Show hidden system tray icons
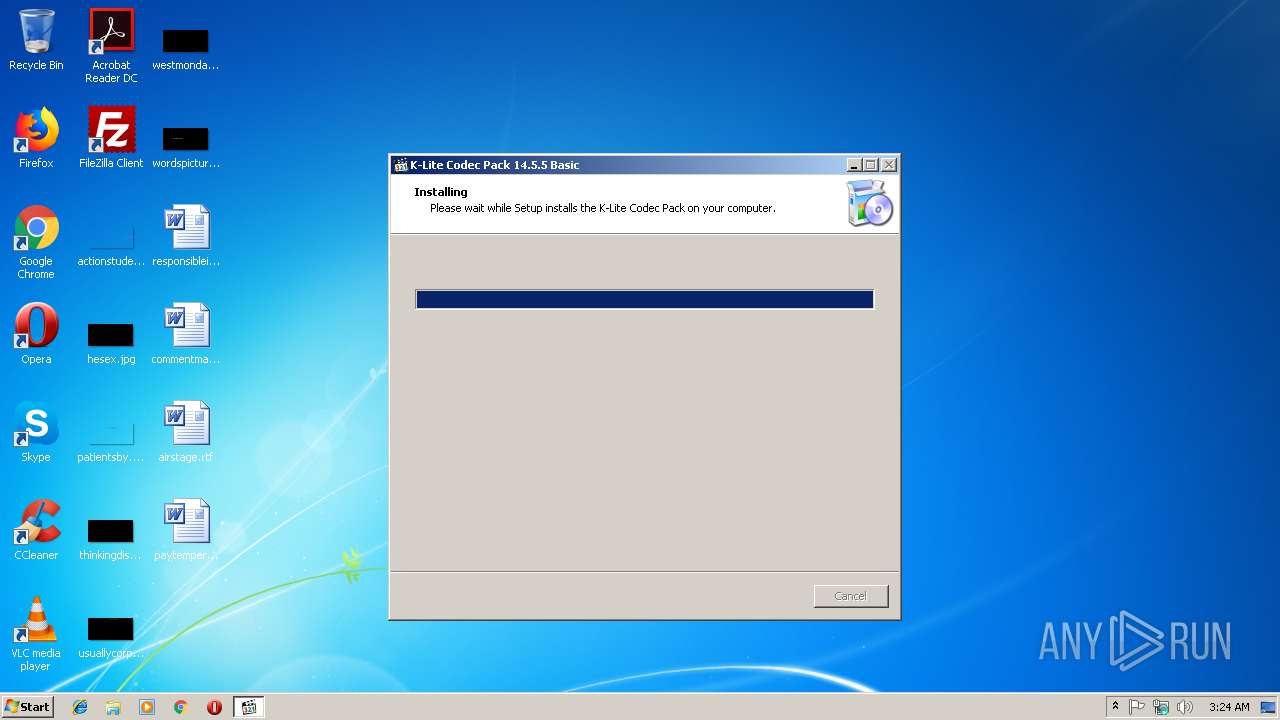The width and height of the screenshot is (1280, 720). (x=1115, y=707)
